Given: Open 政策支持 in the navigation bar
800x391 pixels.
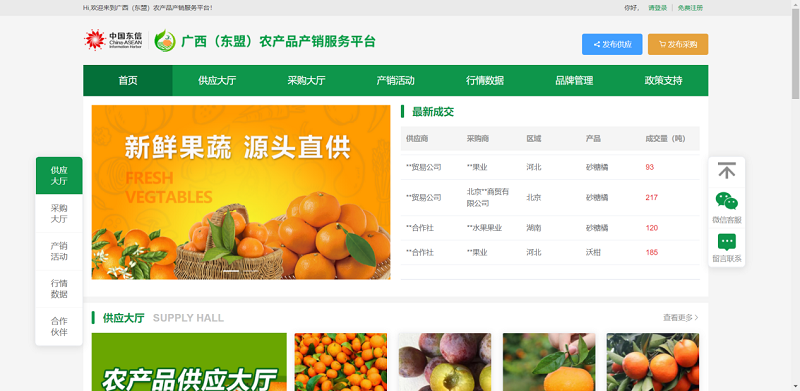Looking at the screenshot, I should 663,81.
